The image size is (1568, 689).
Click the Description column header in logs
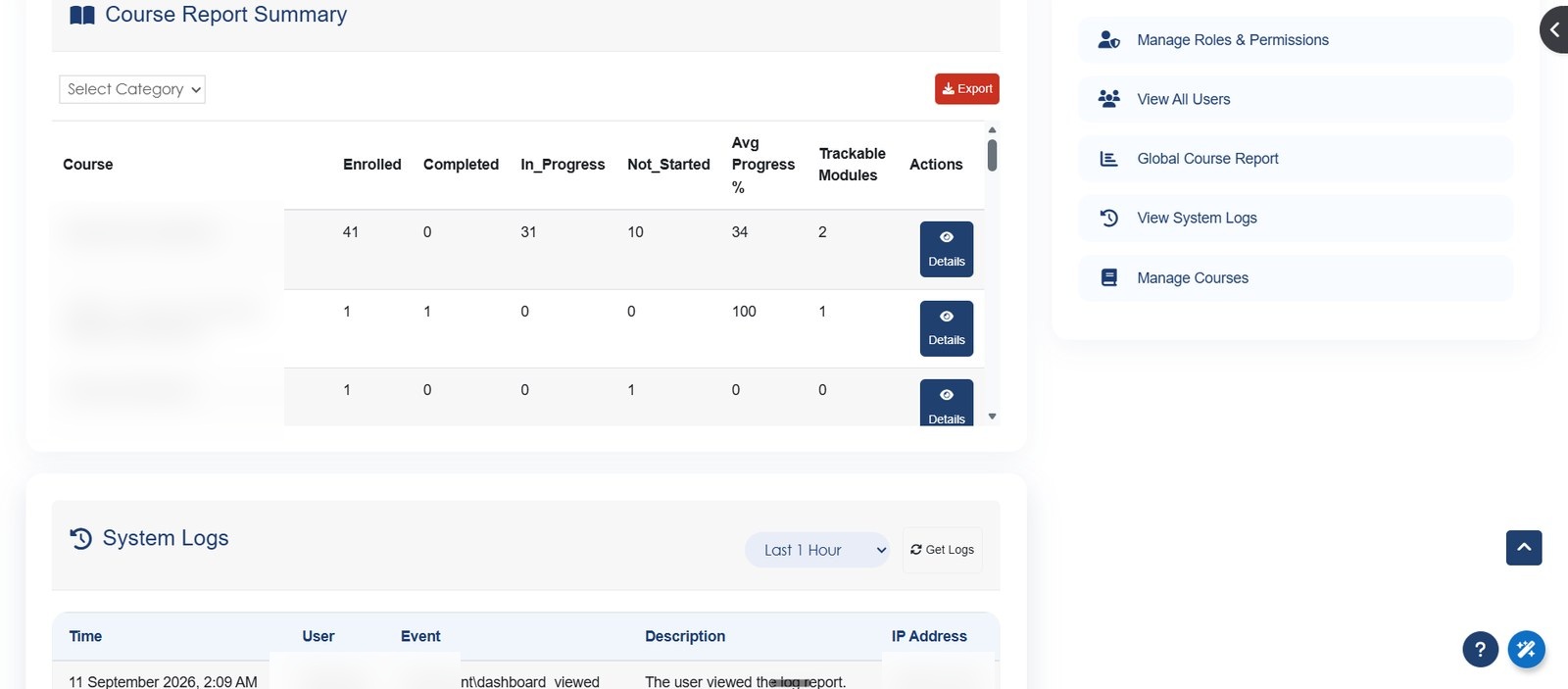point(685,636)
